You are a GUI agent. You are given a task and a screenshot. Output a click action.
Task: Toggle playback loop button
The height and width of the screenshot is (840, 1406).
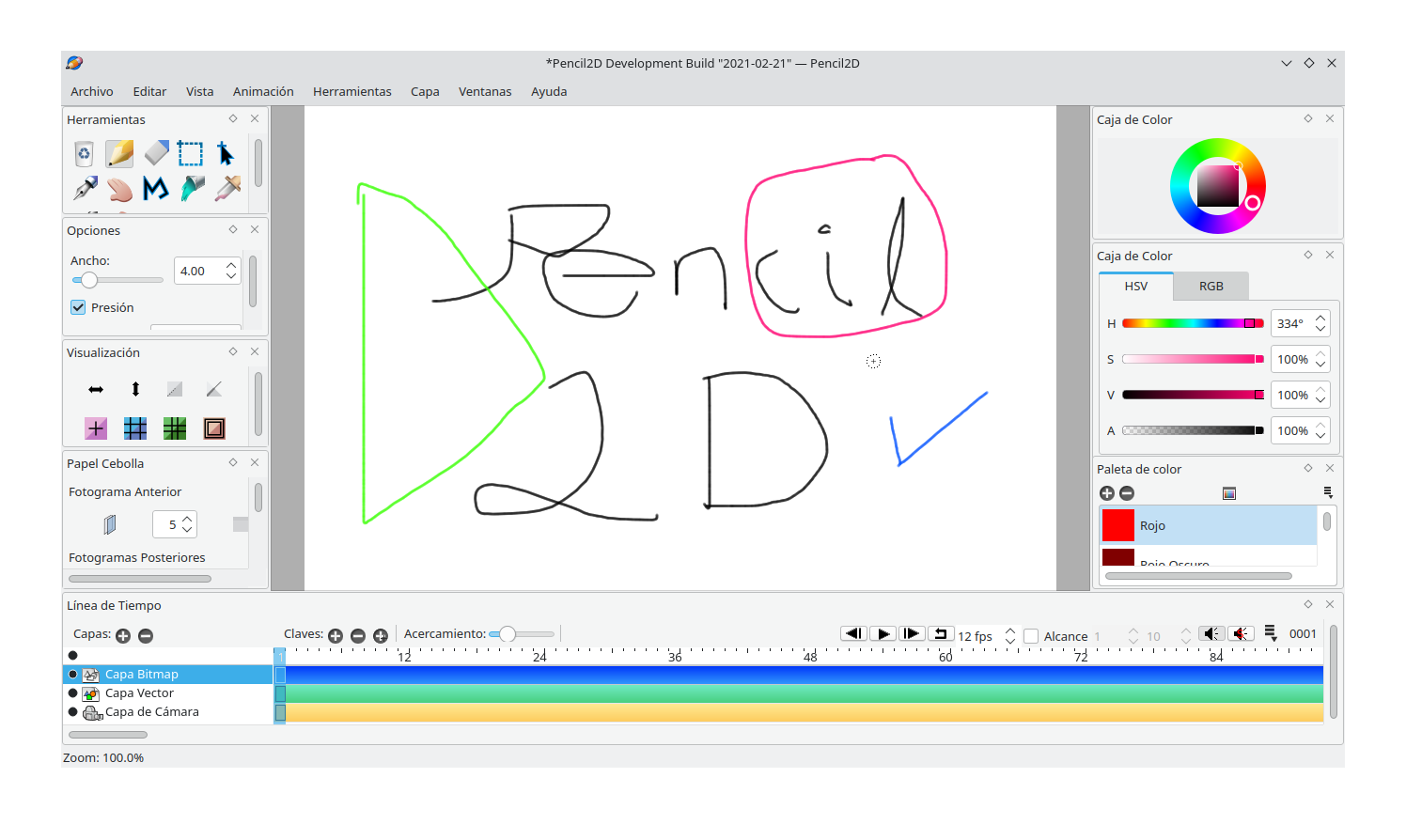tap(941, 634)
